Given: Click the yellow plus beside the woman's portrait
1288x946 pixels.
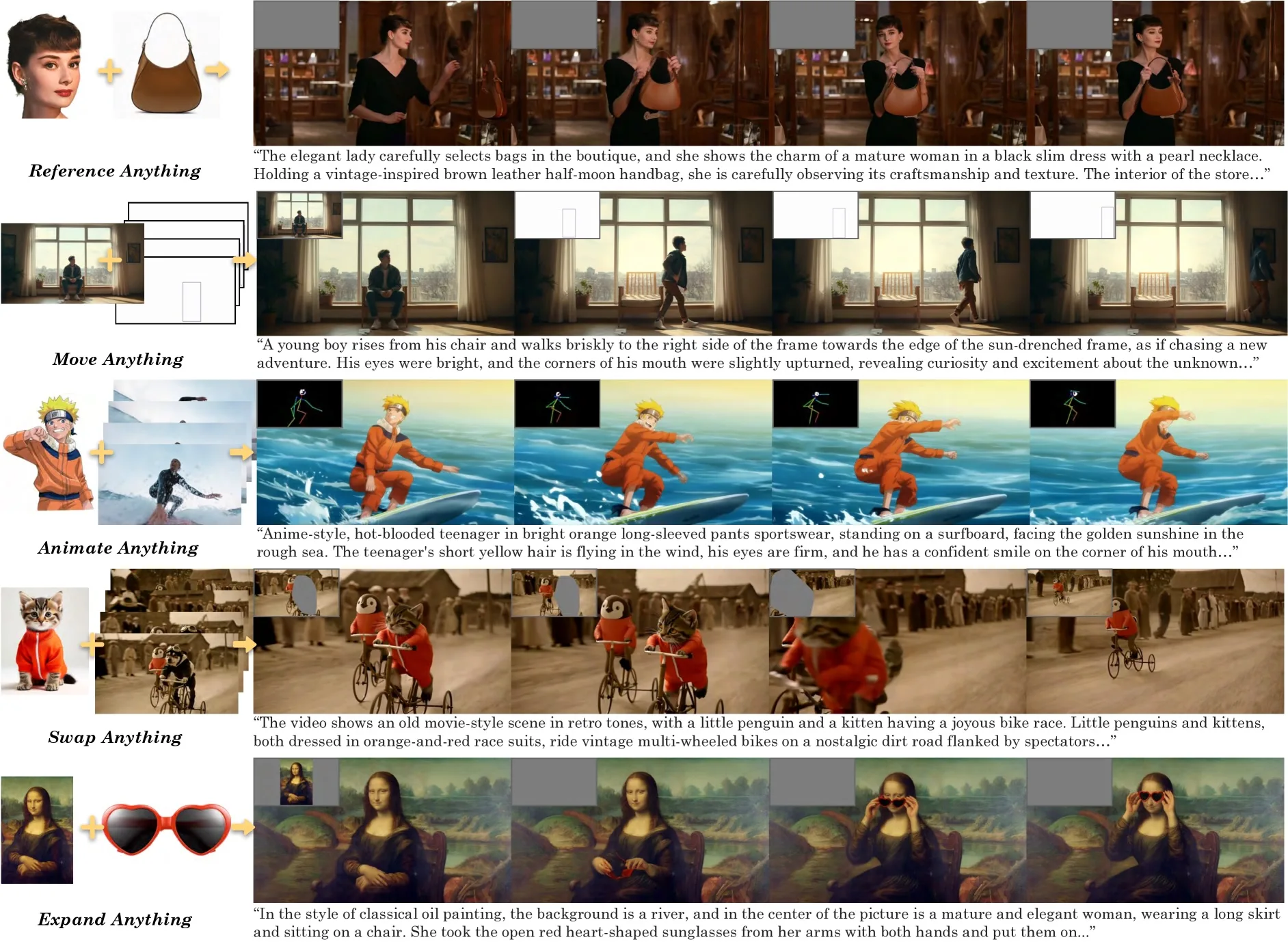Looking at the screenshot, I should coord(109,70).
